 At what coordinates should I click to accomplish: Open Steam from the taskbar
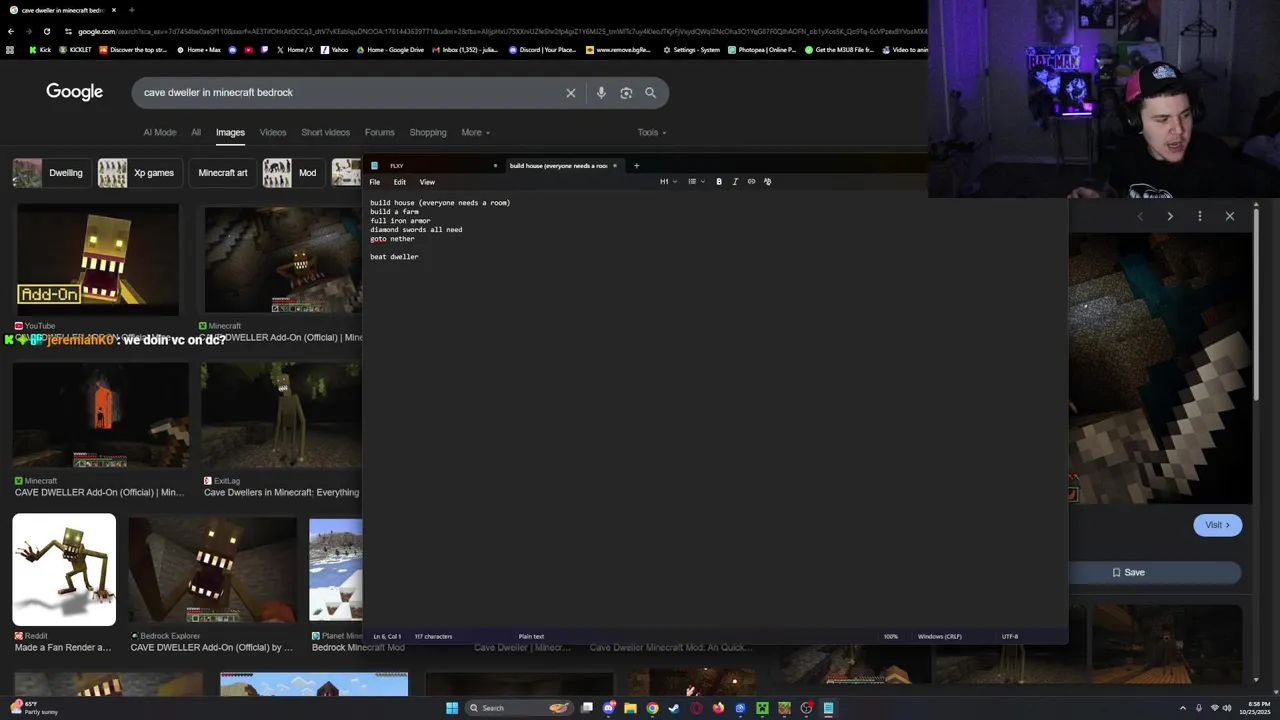[x=674, y=708]
